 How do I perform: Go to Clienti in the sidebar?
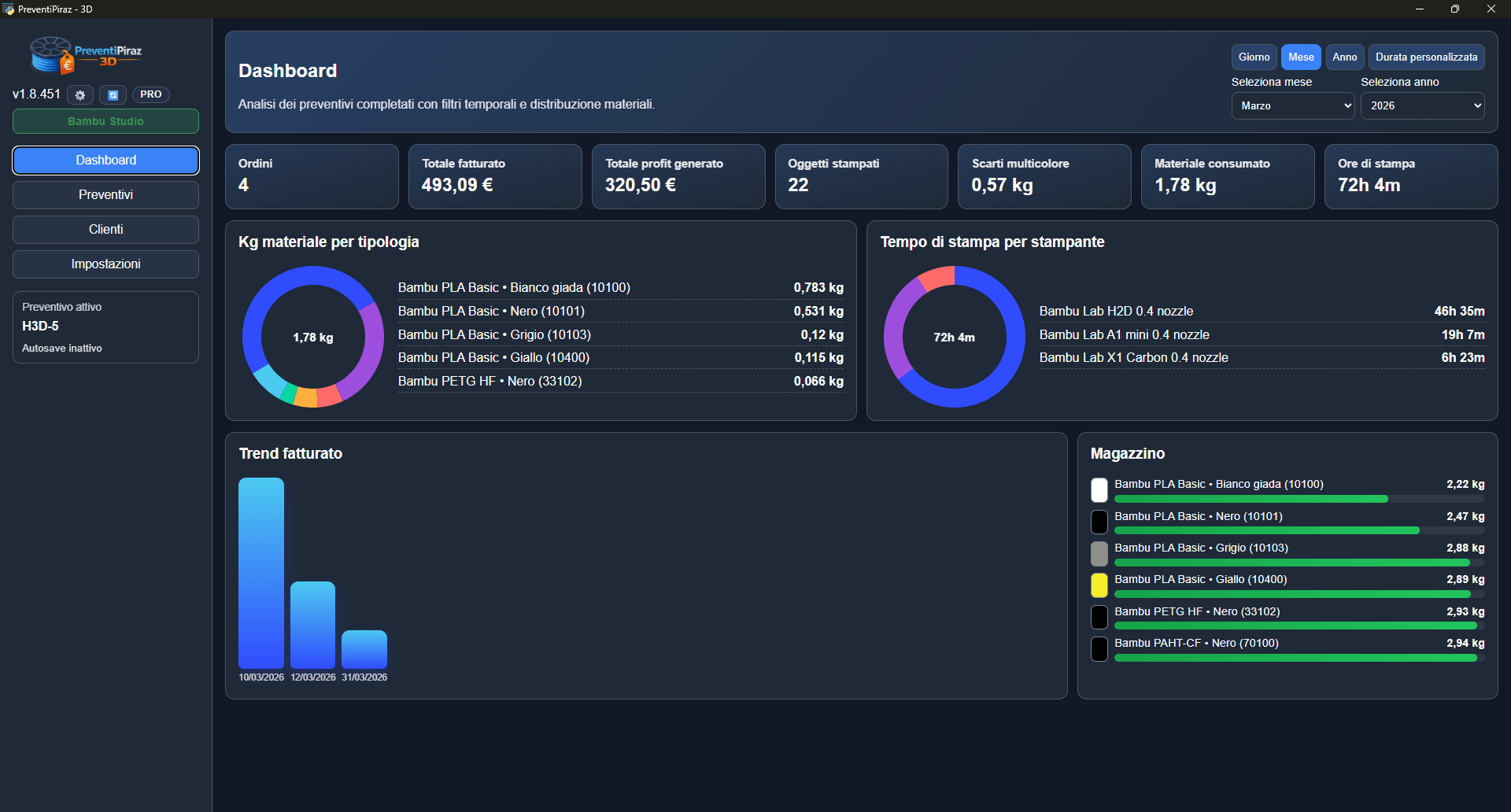105,230
